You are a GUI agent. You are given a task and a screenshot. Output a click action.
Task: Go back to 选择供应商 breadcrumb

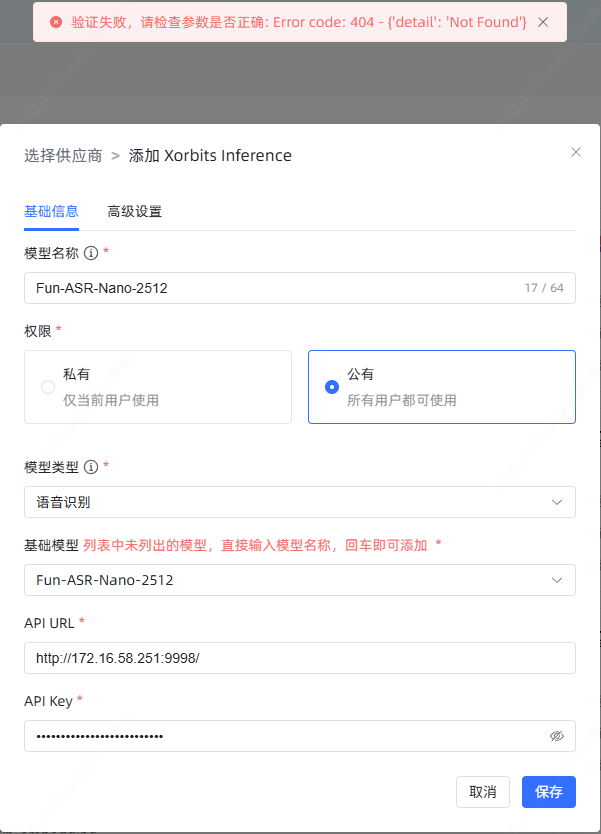(x=63, y=155)
